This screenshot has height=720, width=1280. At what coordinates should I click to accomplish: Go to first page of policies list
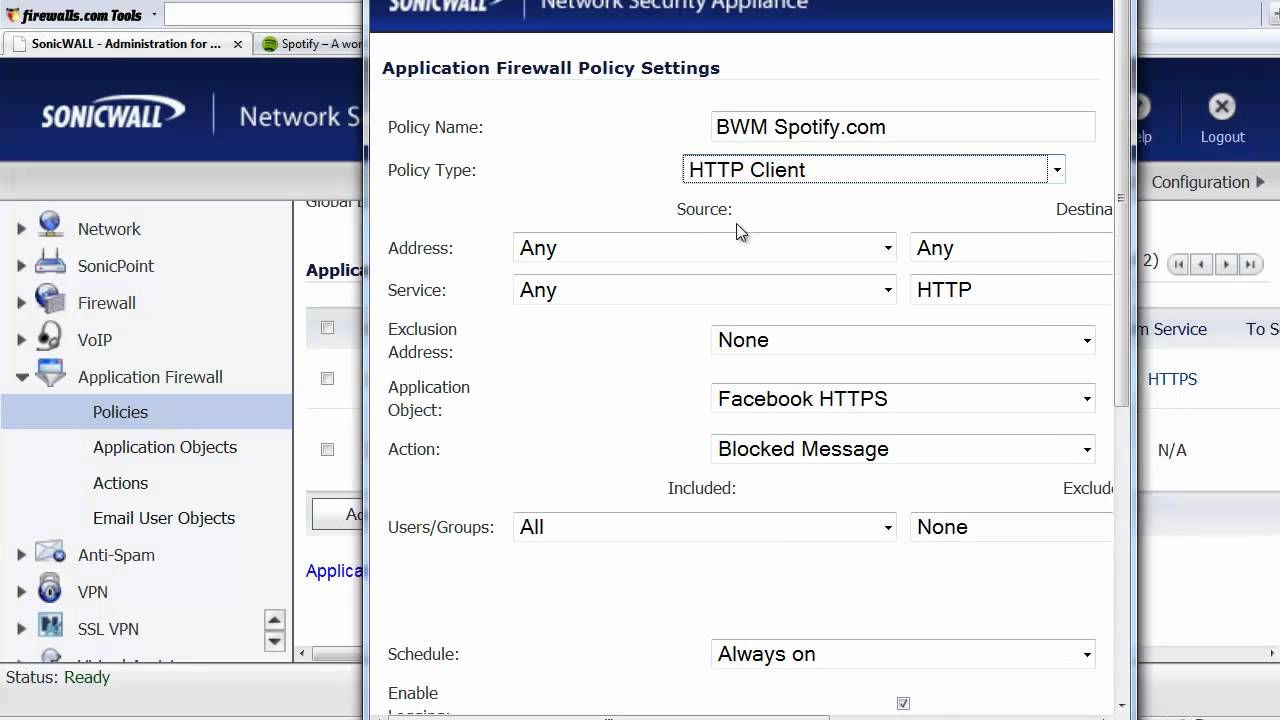1178,264
